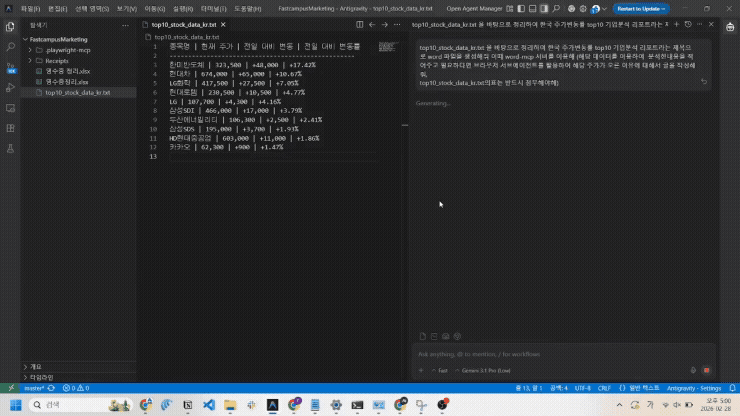Viewport: 740px width, 416px height.
Task: Open the Remote Explorer view in activity bar
Action: [x=10, y=108]
